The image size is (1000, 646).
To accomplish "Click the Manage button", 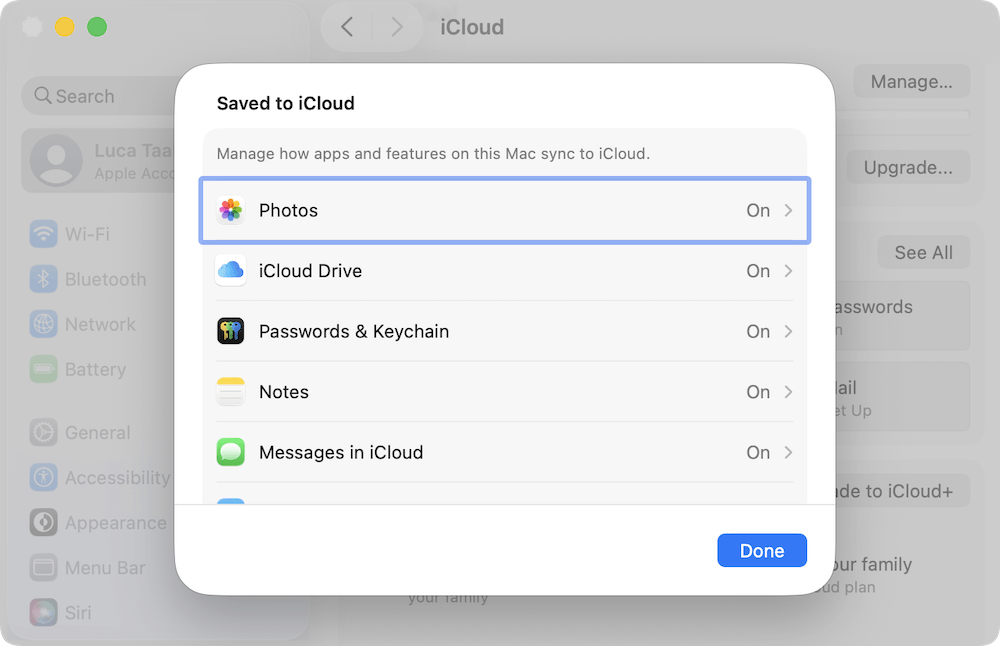I will (x=911, y=81).
